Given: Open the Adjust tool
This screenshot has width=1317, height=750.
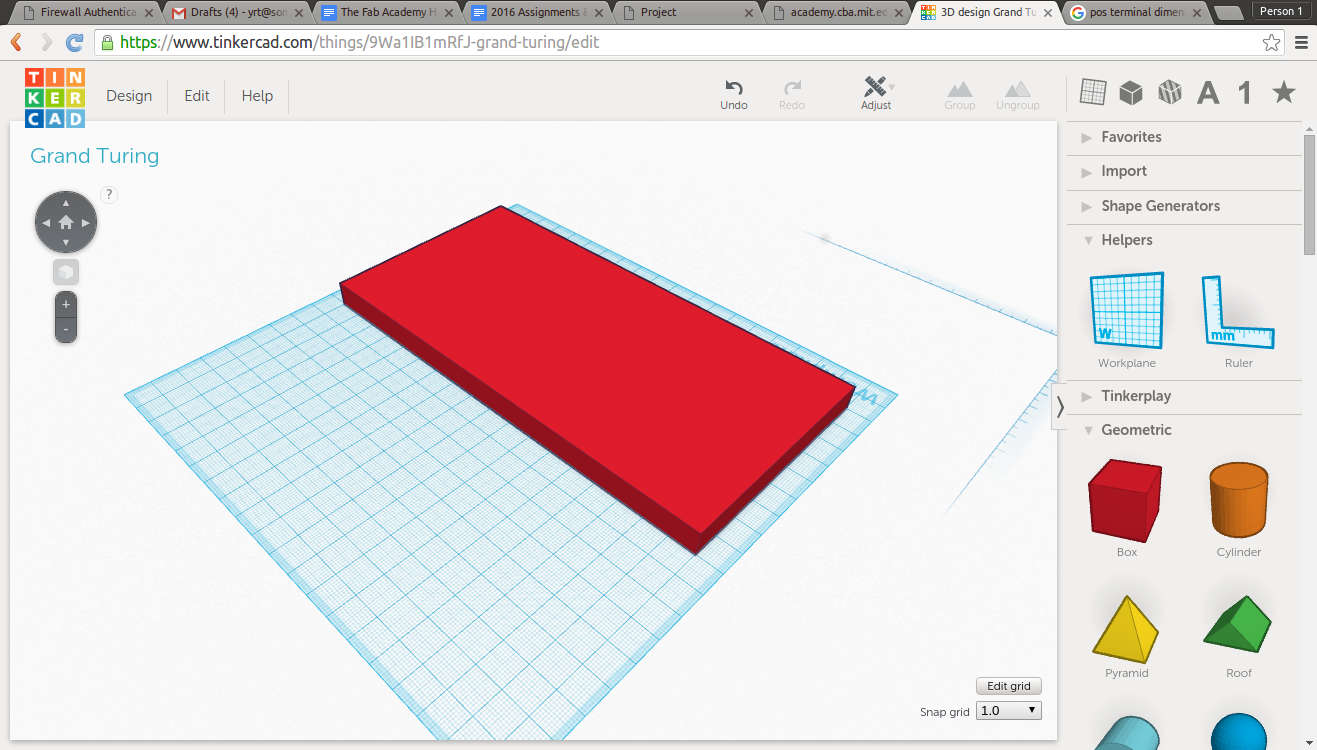Looking at the screenshot, I should pos(876,93).
